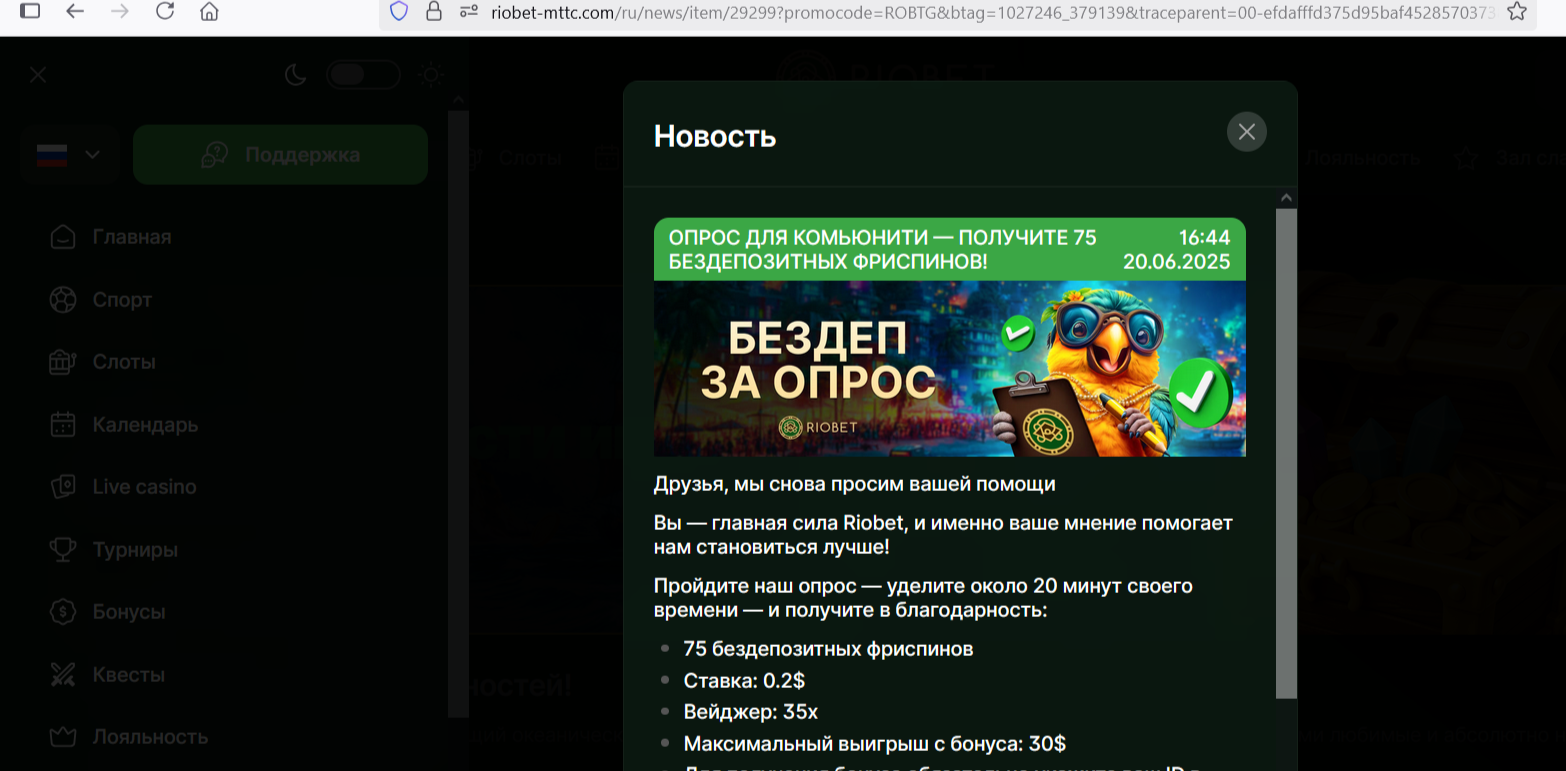Click the site padlock security icon
1566x771 pixels.
[433, 12]
